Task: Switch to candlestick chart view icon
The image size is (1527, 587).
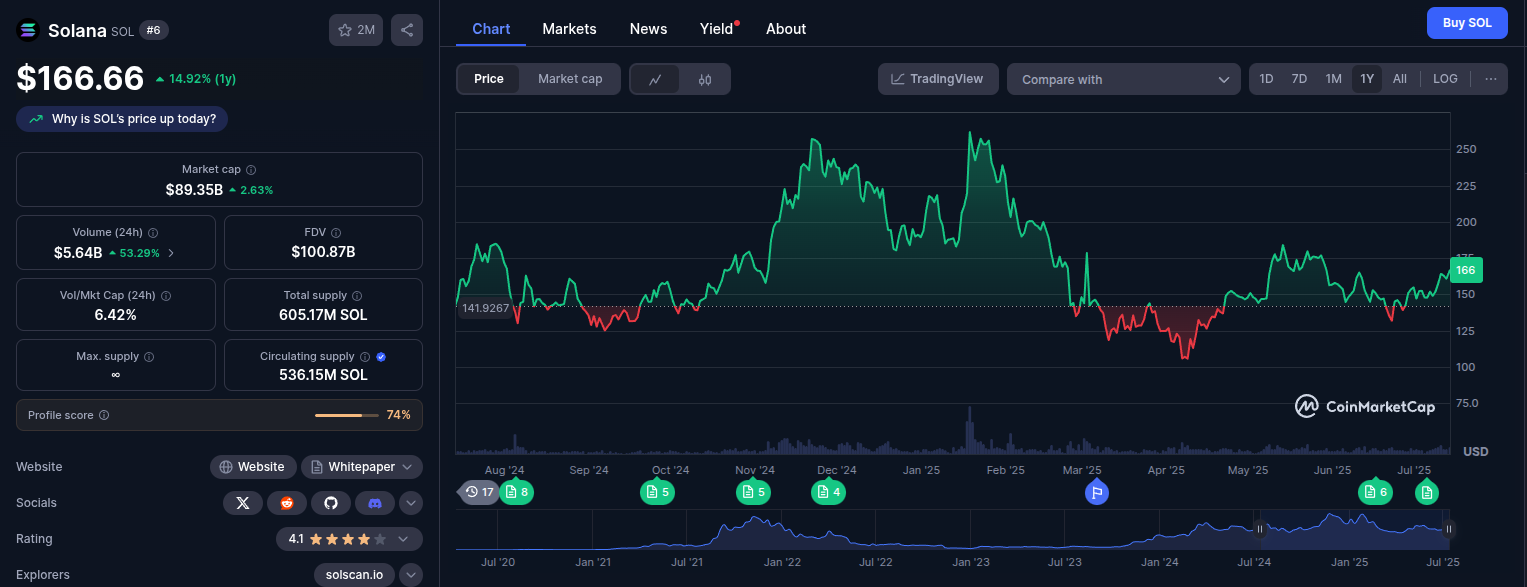Action: tap(705, 80)
